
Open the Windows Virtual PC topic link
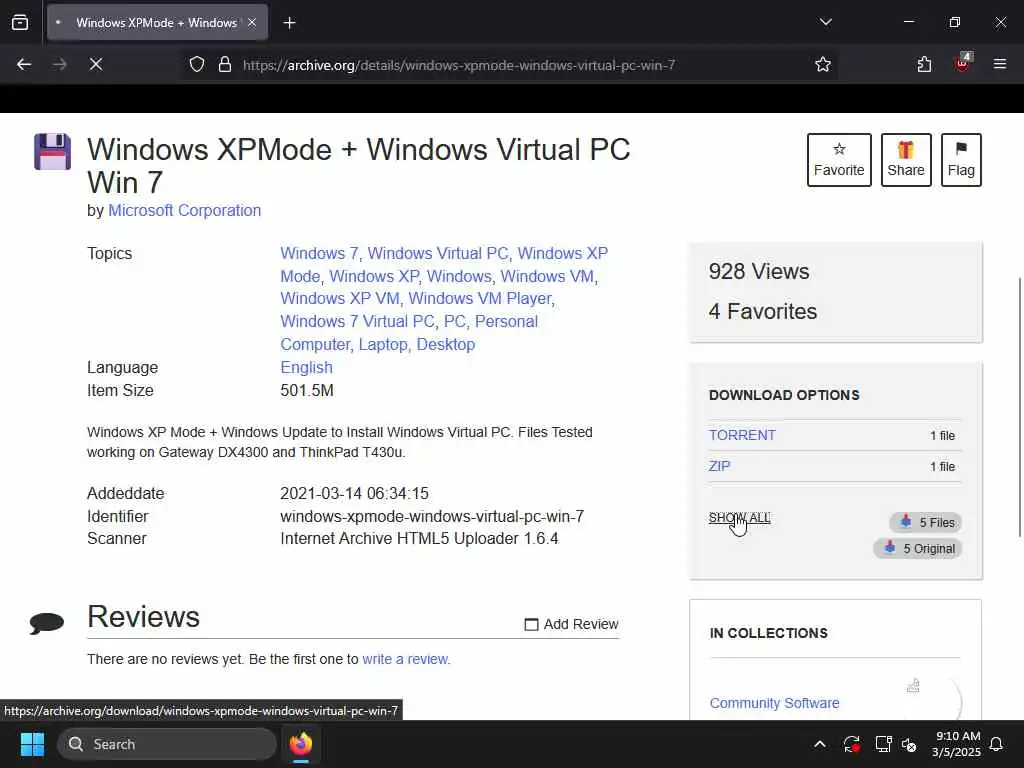(x=438, y=253)
